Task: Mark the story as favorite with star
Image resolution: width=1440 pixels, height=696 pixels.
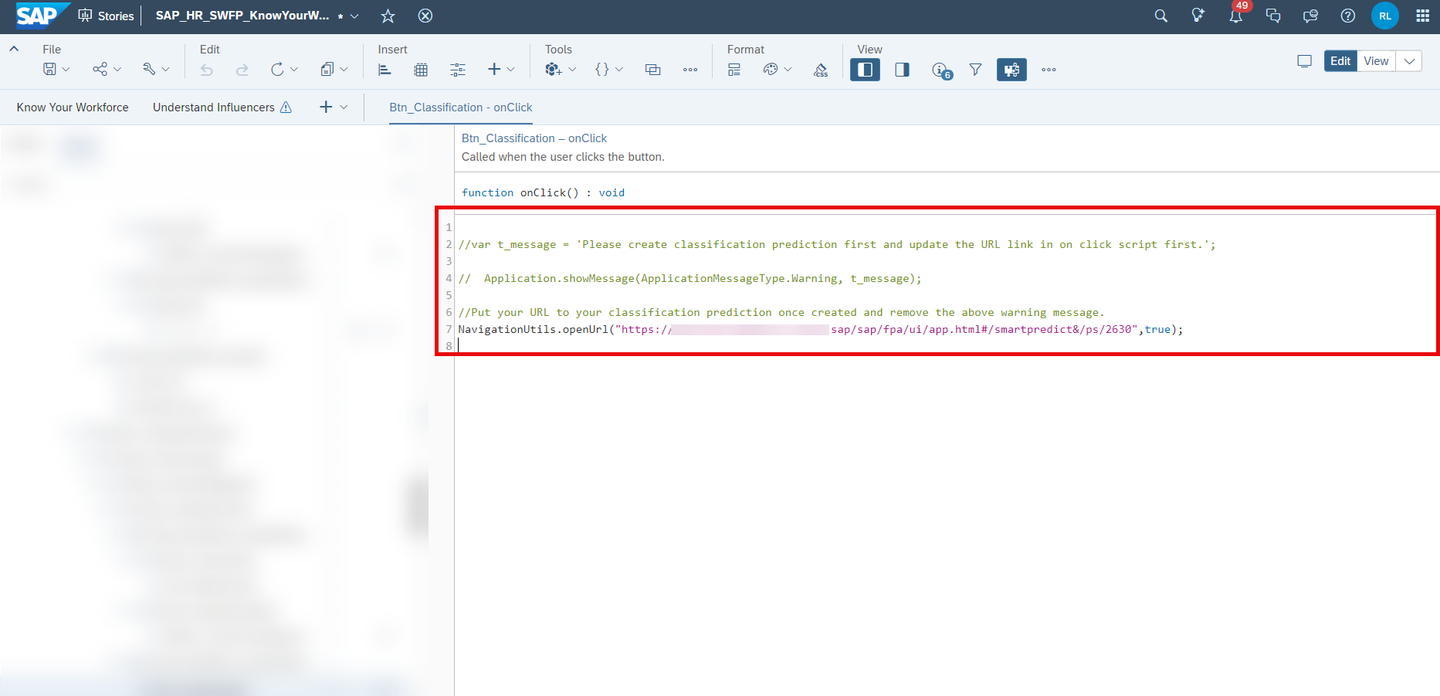Action: click(x=388, y=16)
